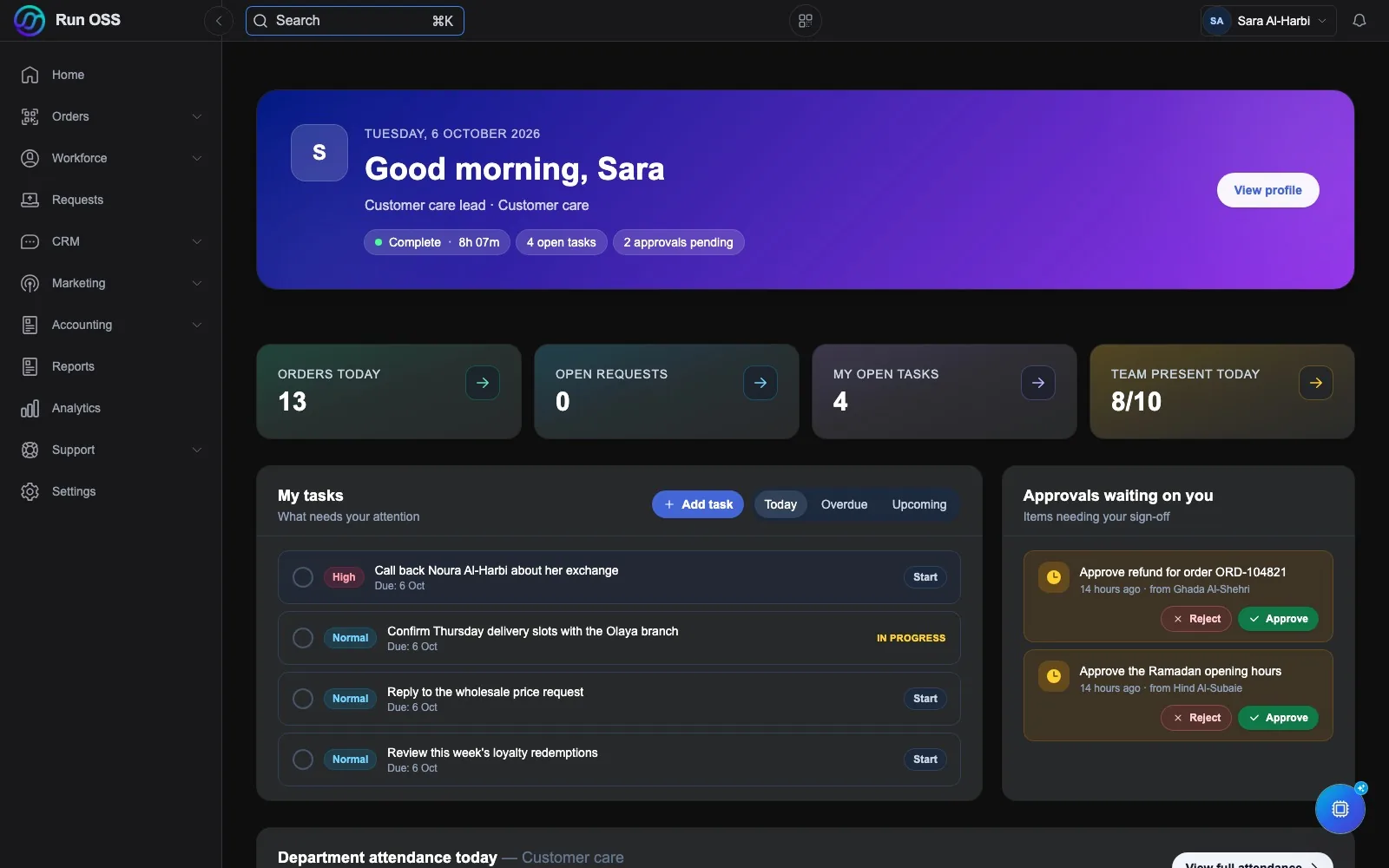
Task: Click the Accounting ledger icon
Action: 30,325
